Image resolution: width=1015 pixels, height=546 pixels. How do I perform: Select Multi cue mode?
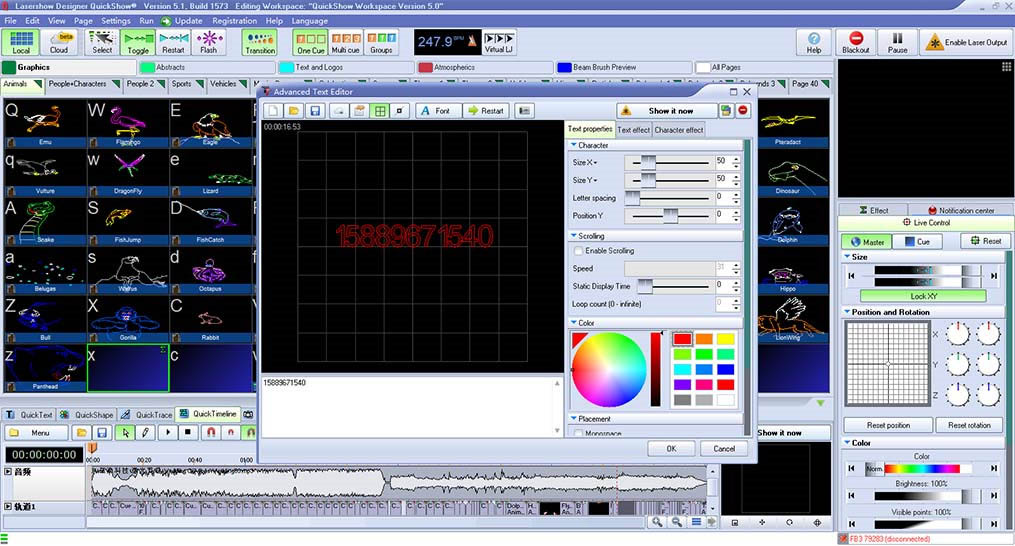pos(346,43)
